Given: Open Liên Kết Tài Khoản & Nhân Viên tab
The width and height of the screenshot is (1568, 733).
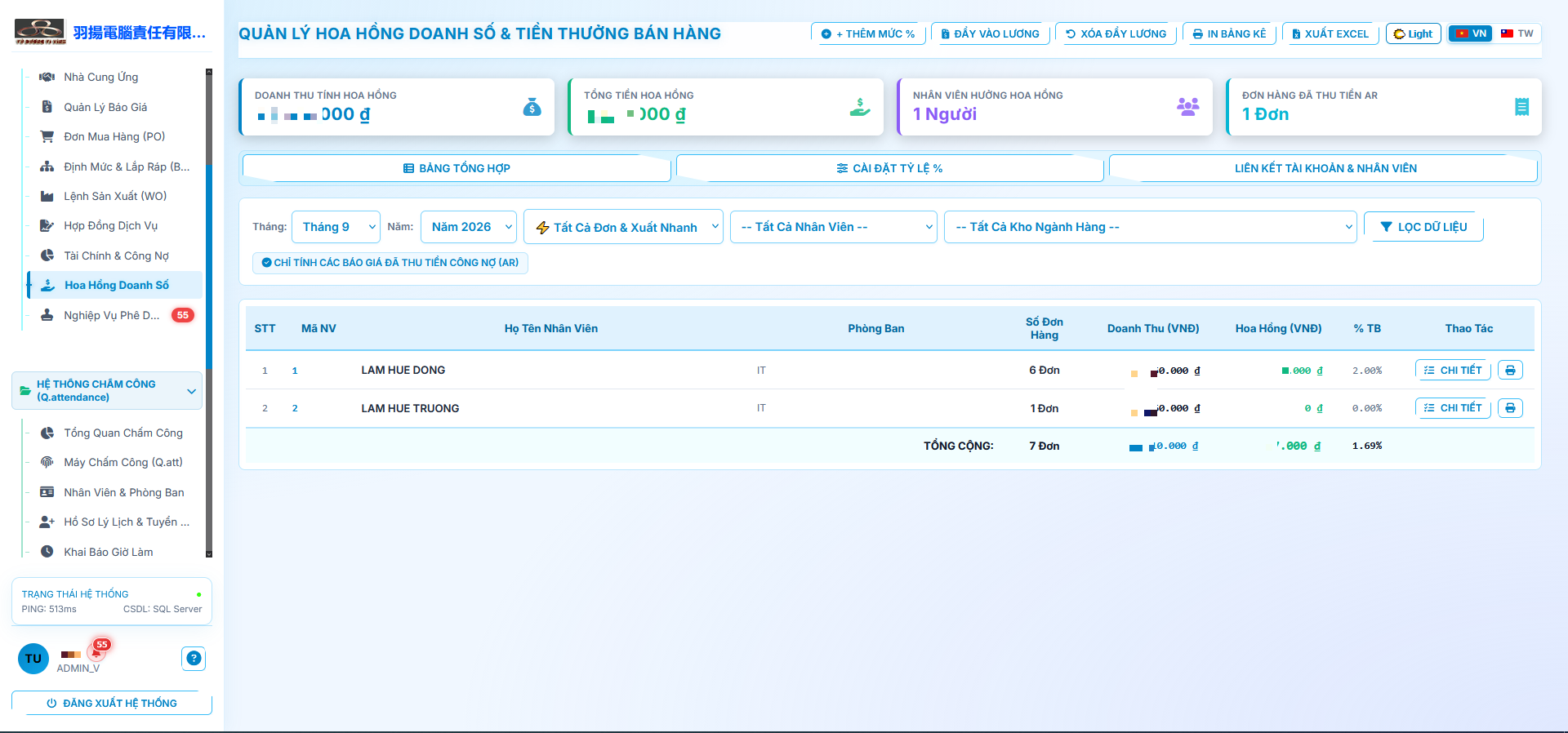Looking at the screenshot, I should (x=1324, y=168).
